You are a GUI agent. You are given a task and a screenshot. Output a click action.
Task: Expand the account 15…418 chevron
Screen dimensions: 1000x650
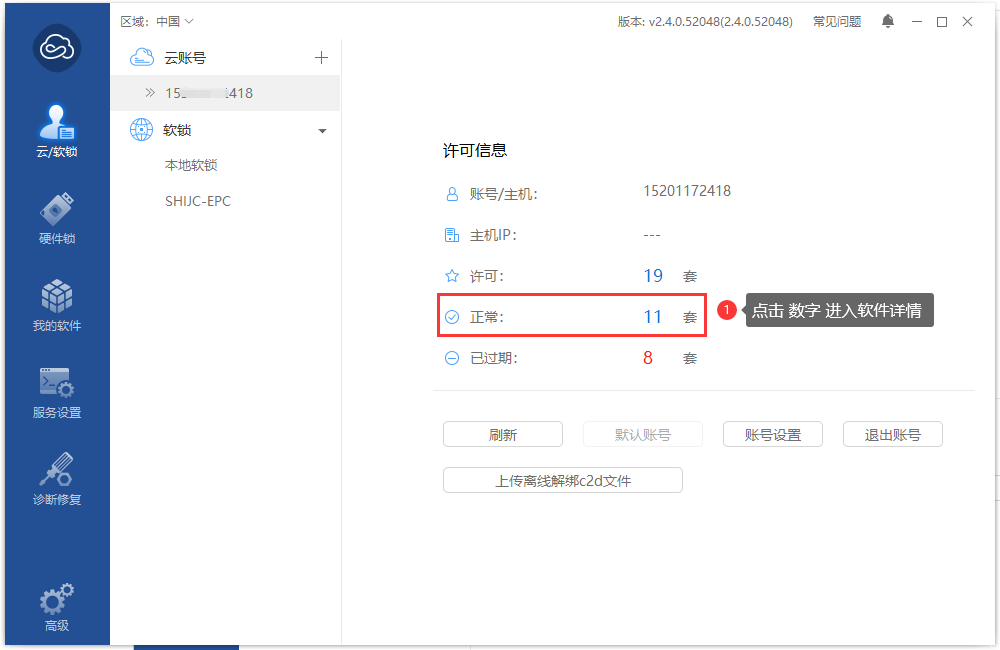150,93
